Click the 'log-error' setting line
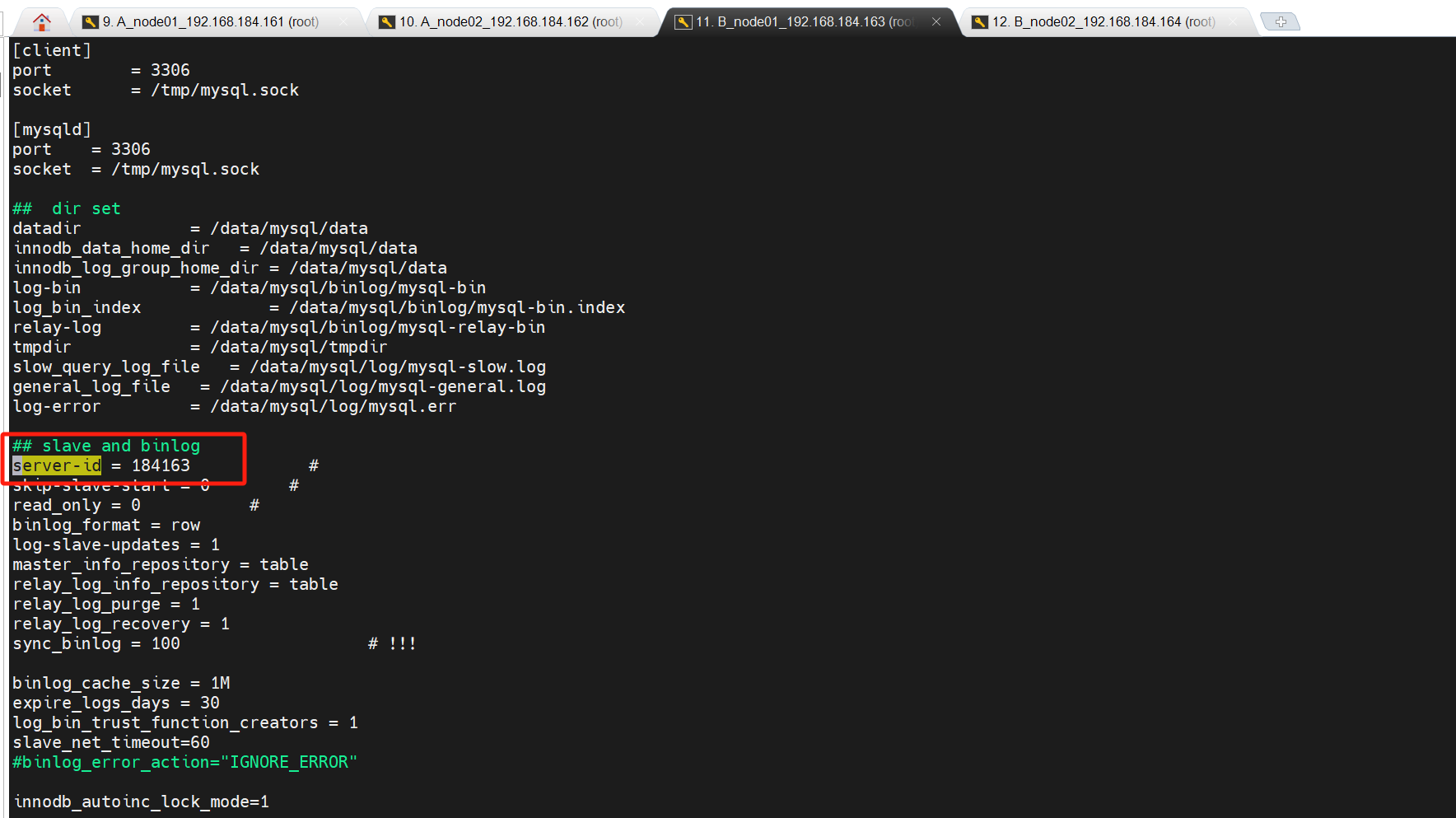 [x=235, y=406]
